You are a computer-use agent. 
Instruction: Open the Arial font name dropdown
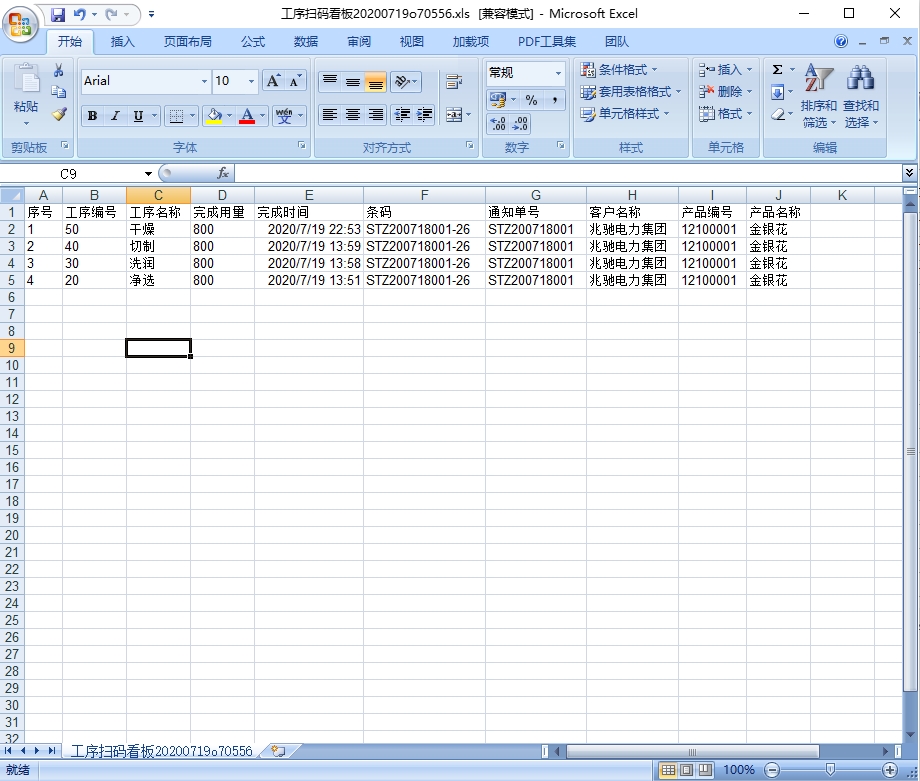(204, 81)
